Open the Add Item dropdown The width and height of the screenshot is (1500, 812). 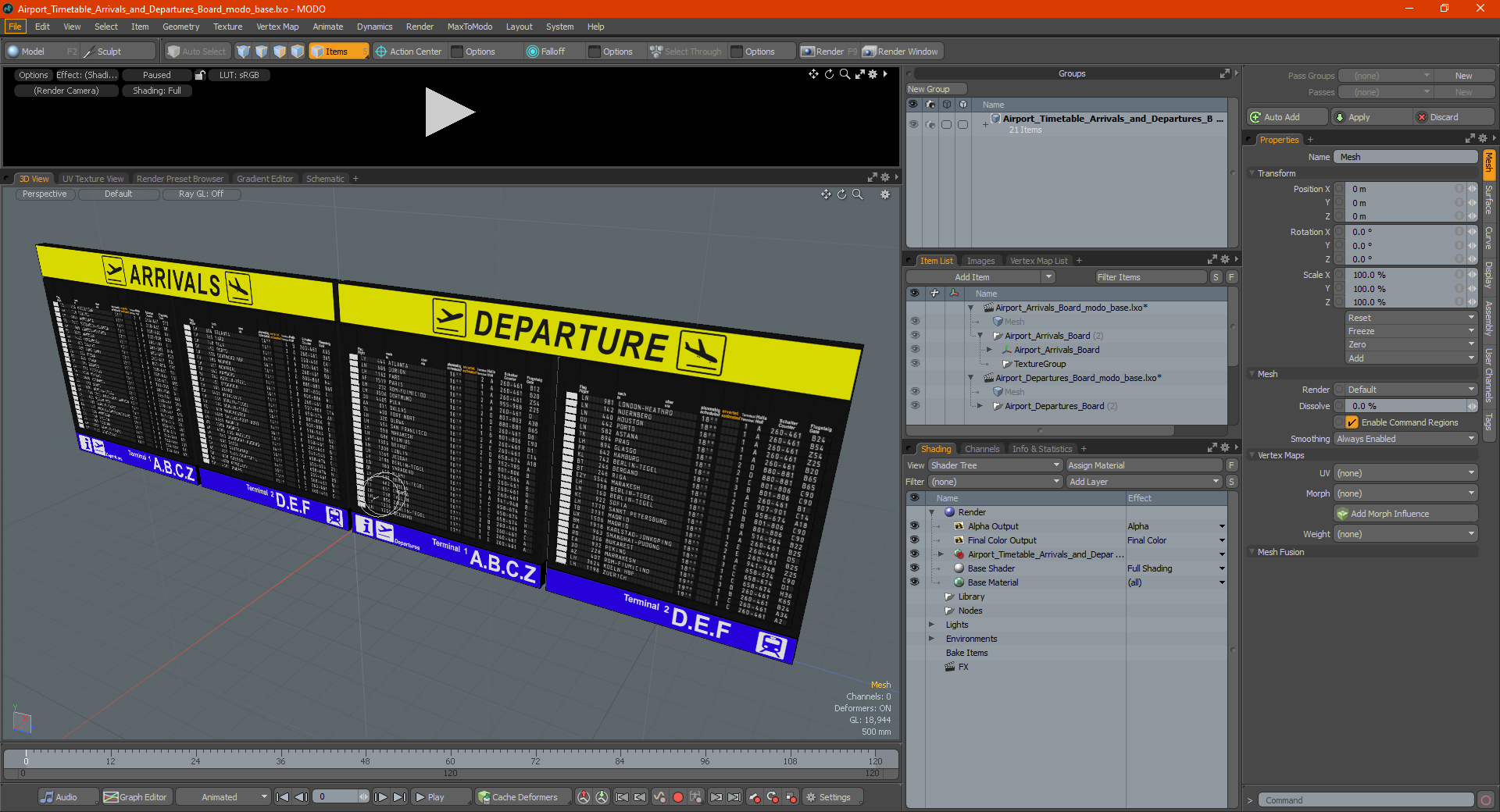[980, 277]
